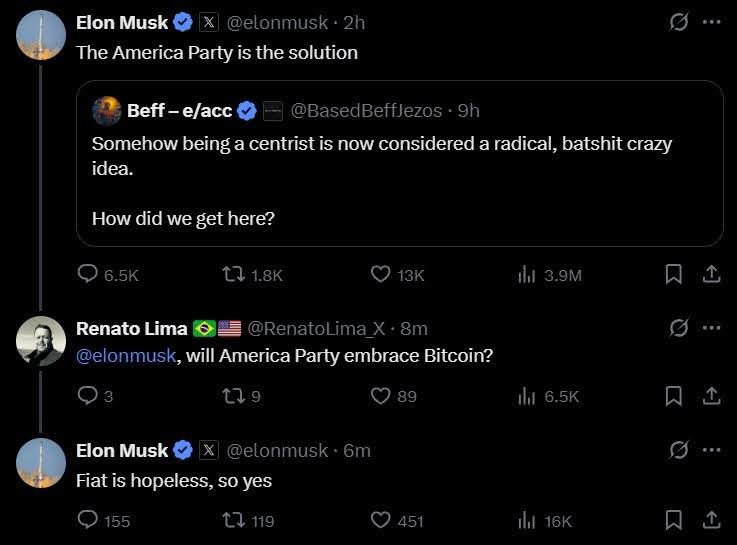
Task: View analytics showing 3.9M views
Action: 527,274
